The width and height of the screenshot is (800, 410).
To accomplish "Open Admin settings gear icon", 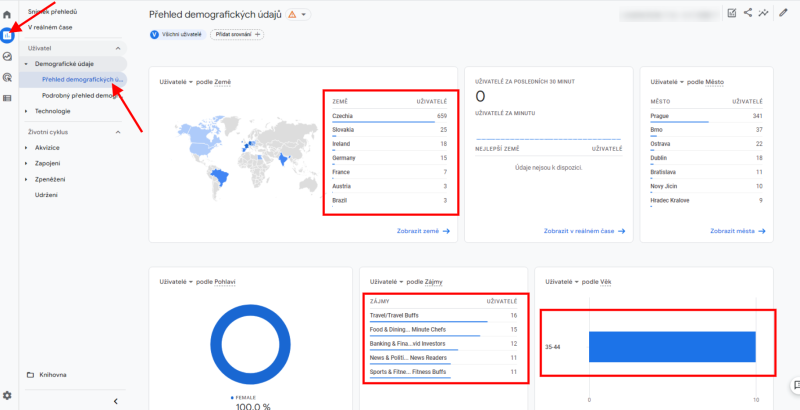I will point(7,396).
